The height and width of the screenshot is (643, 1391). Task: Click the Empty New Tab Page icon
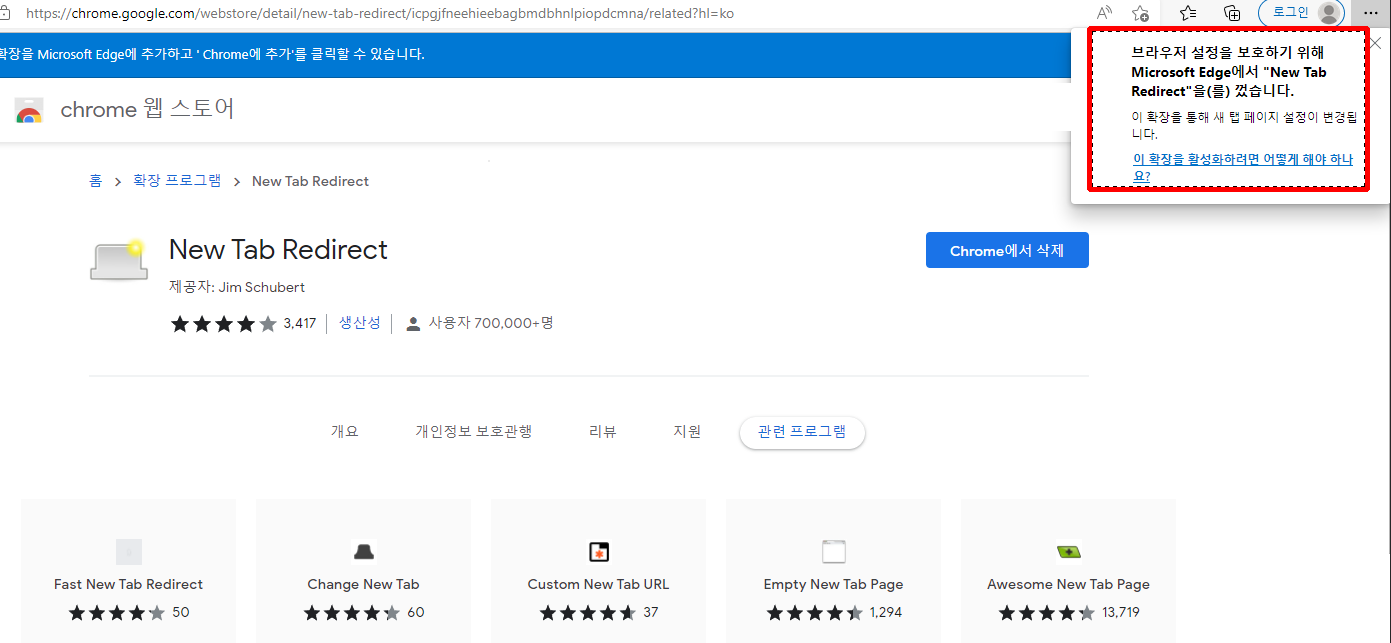click(833, 551)
